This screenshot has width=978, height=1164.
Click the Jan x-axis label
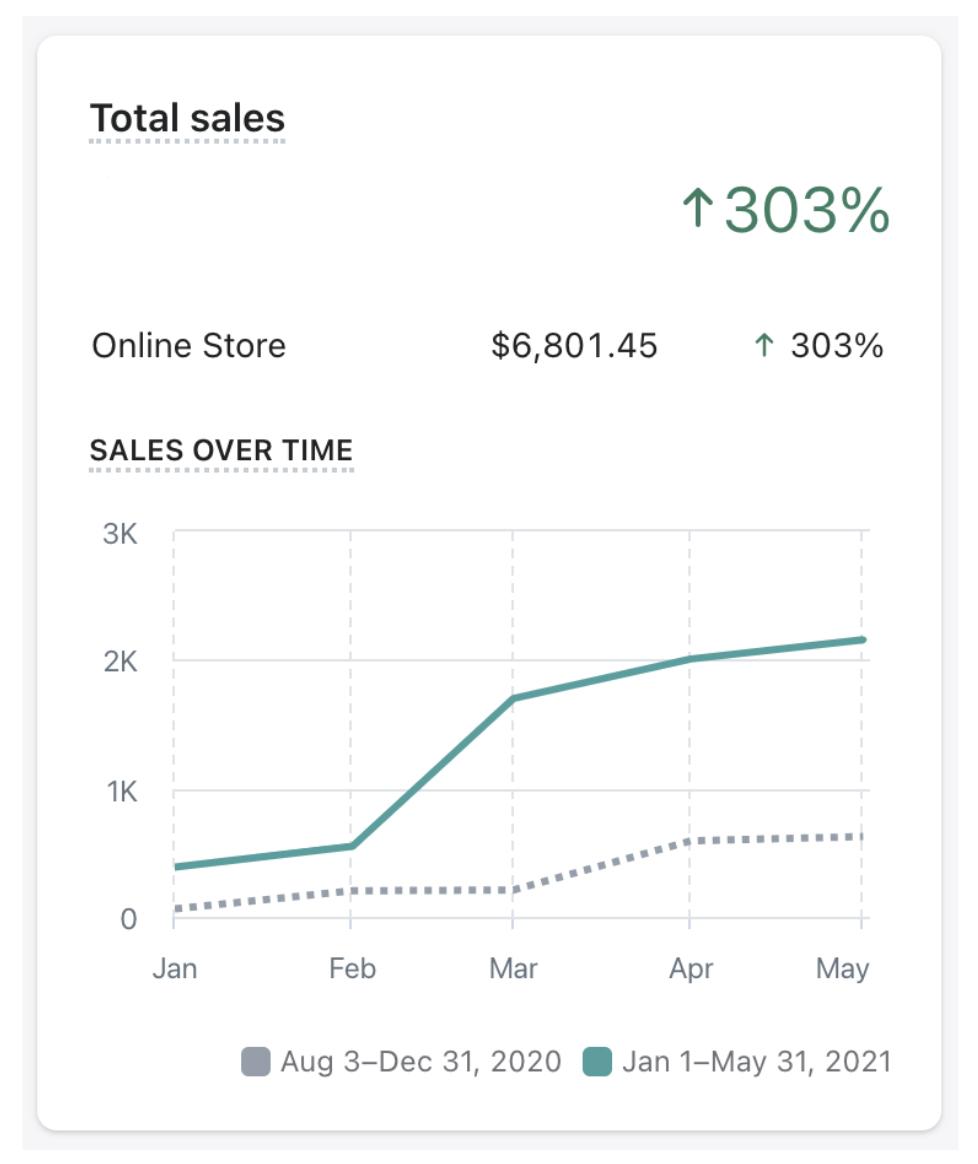pos(175,969)
